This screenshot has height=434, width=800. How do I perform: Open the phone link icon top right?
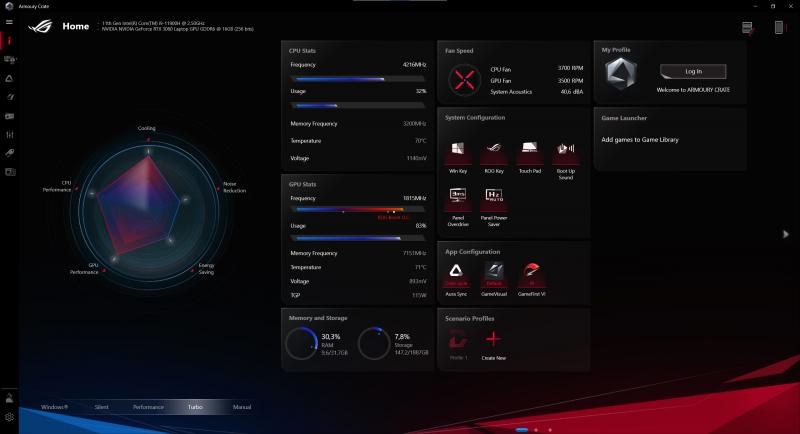779,27
